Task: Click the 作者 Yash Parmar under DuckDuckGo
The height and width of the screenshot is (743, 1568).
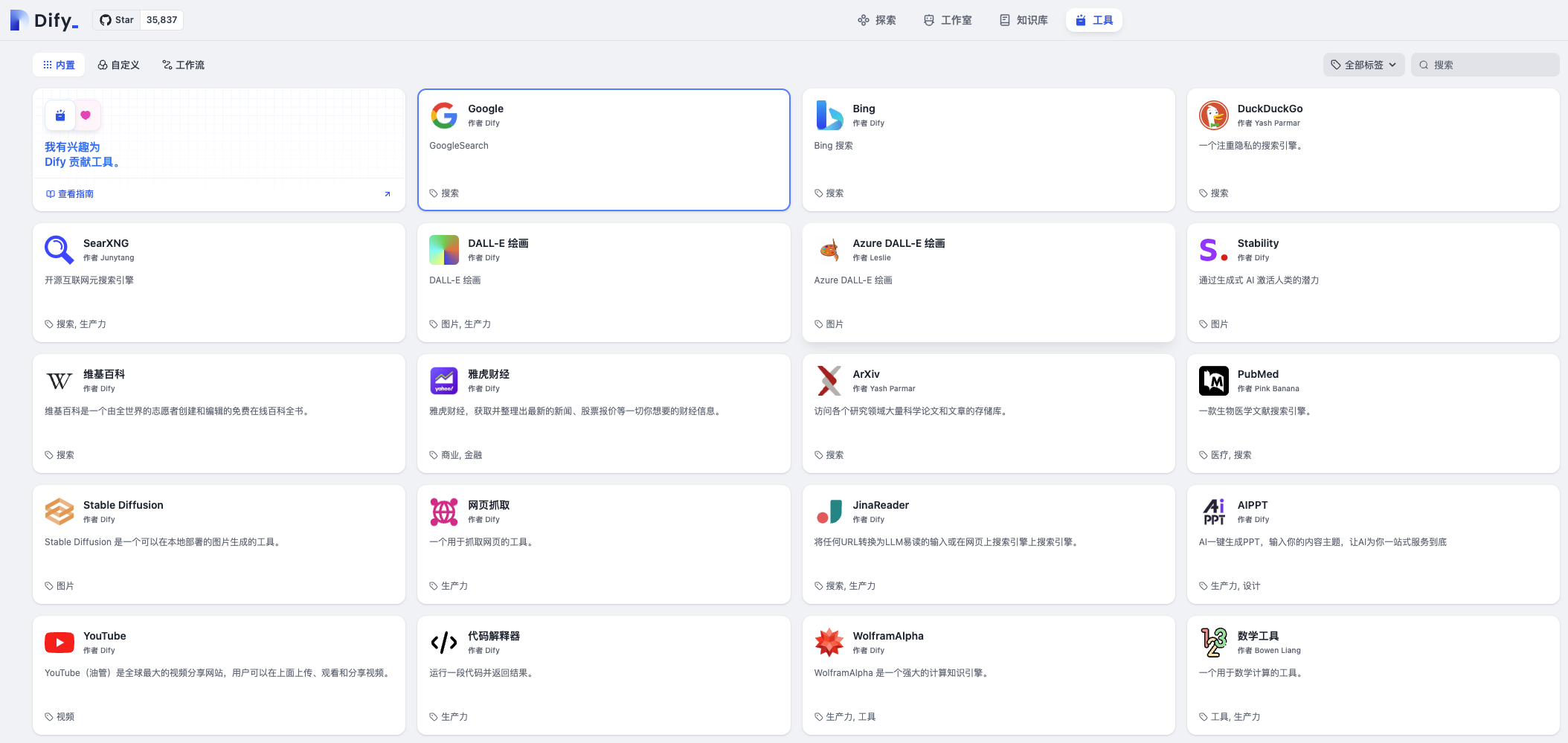Action: (1268, 123)
